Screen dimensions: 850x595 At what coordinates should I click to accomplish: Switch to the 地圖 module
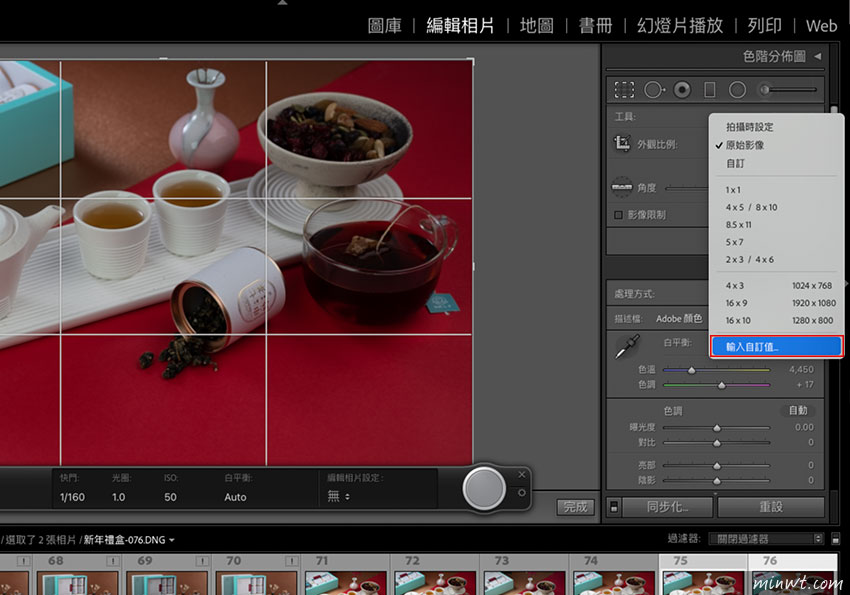pos(537,25)
